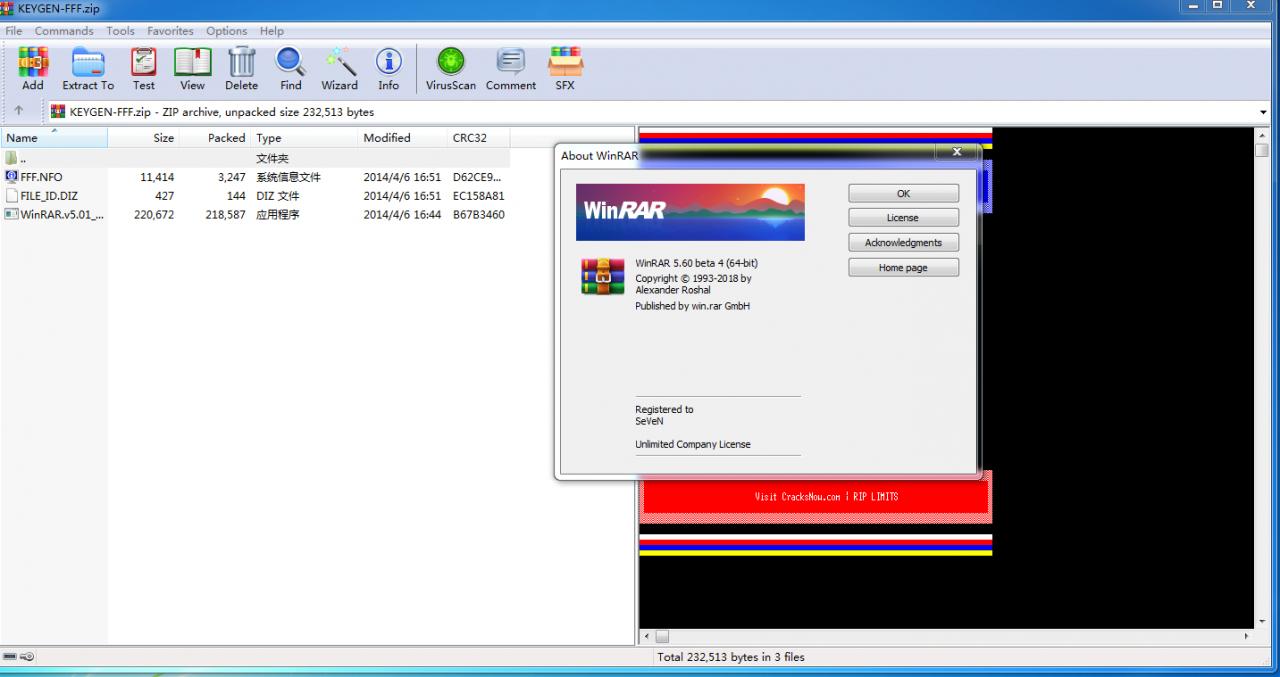Click the 11,414 size value
The height and width of the screenshot is (677, 1280).
(x=154, y=177)
